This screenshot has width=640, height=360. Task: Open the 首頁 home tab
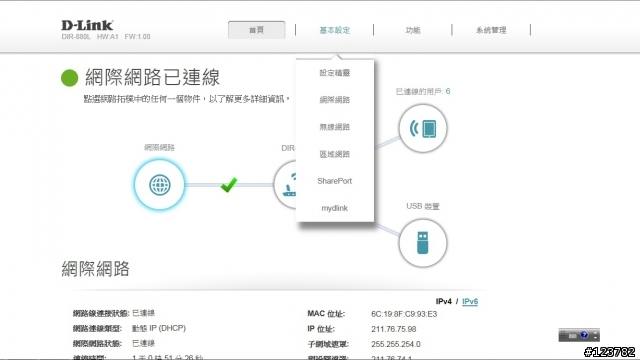click(x=256, y=30)
